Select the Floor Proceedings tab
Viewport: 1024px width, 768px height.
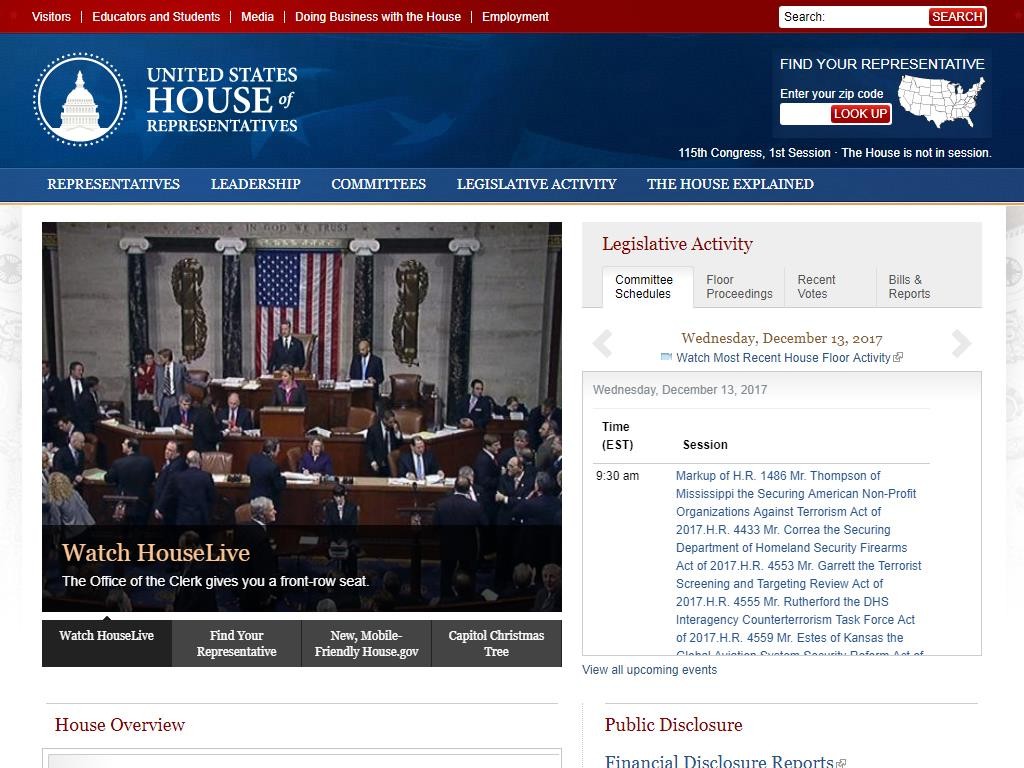tap(739, 287)
